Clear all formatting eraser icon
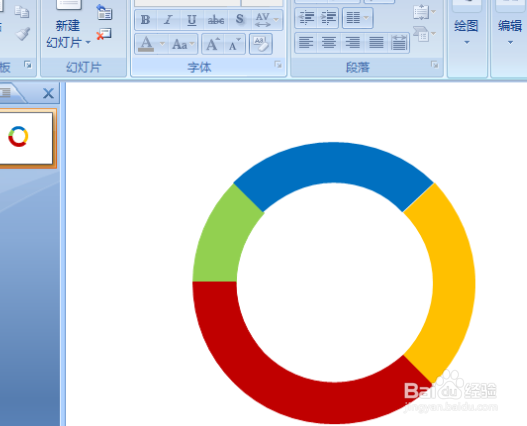 [x=260, y=44]
